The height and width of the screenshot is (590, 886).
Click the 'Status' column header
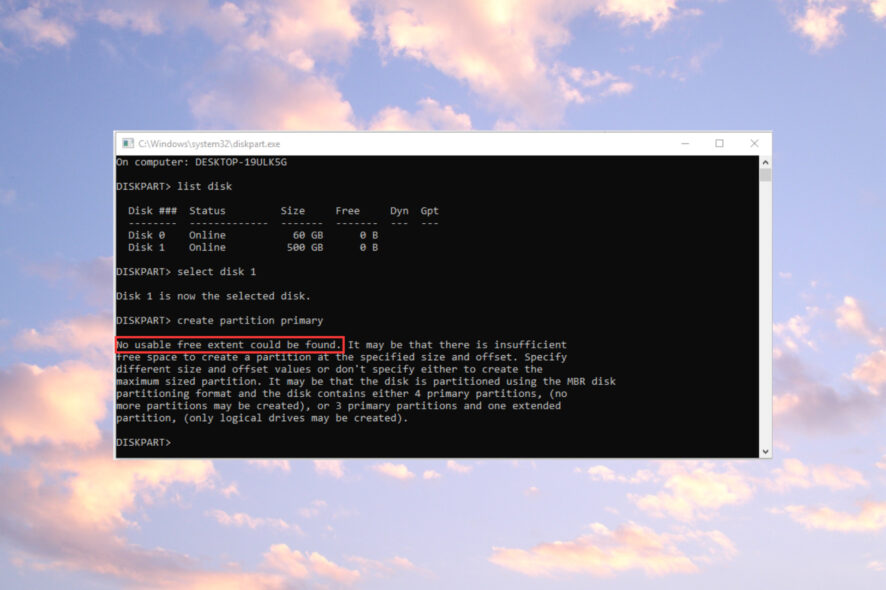pyautogui.click(x=207, y=211)
